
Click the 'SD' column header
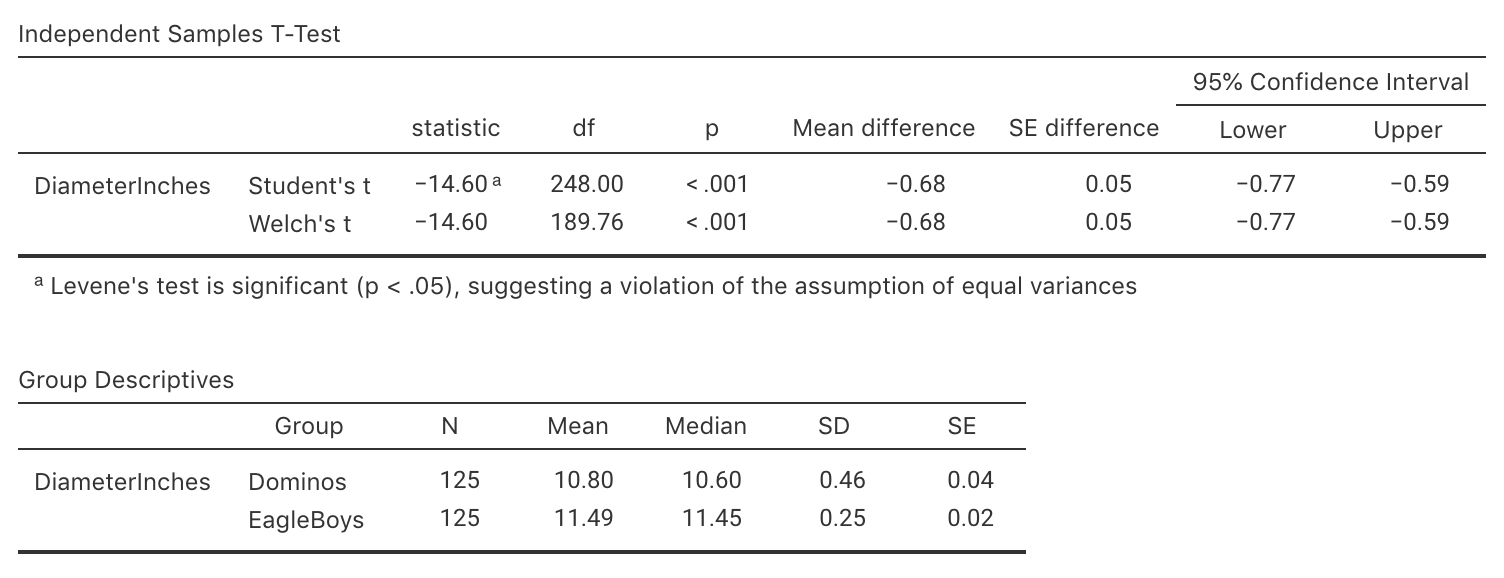pos(833,426)
